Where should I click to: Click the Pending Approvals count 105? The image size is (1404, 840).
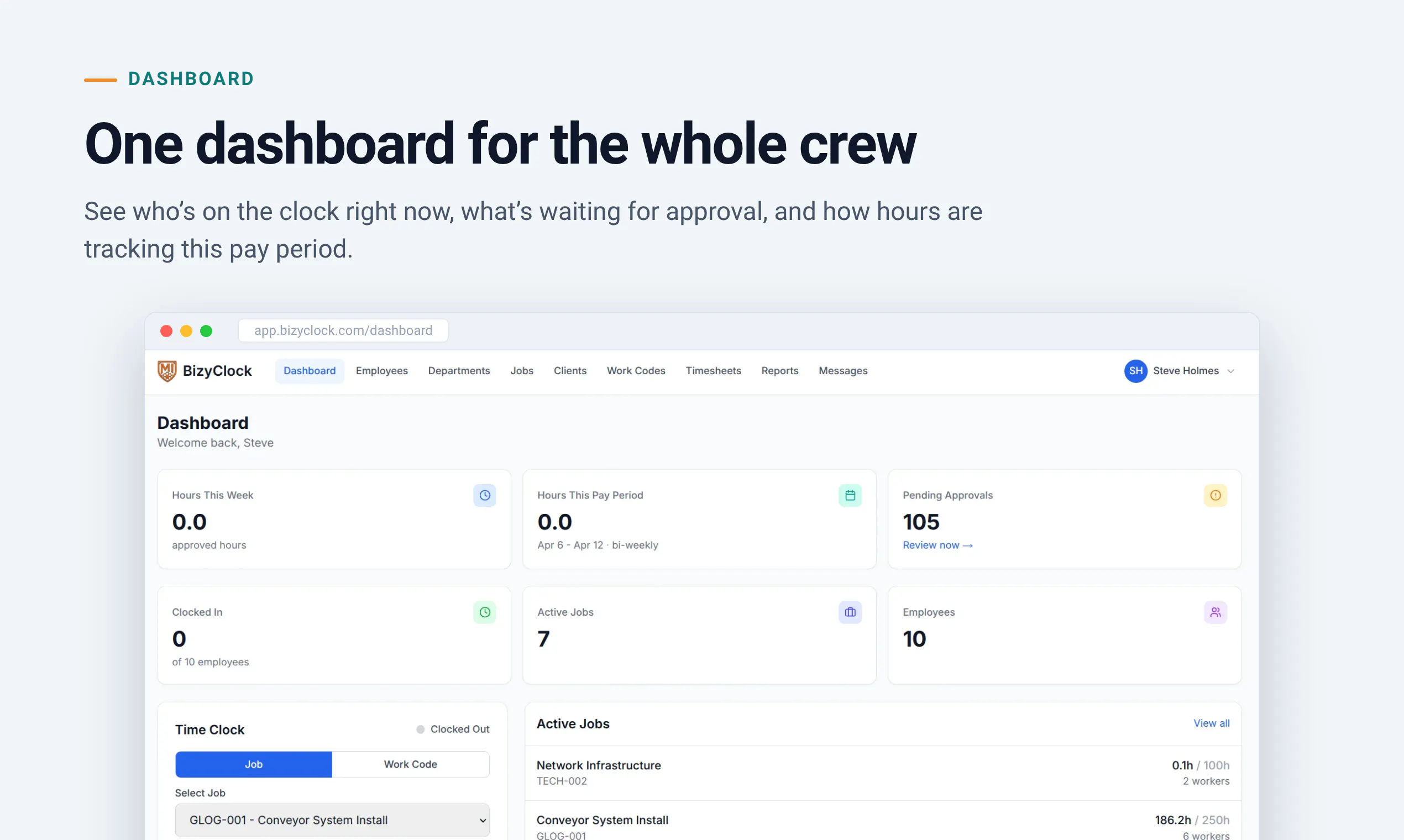point(921,522)
